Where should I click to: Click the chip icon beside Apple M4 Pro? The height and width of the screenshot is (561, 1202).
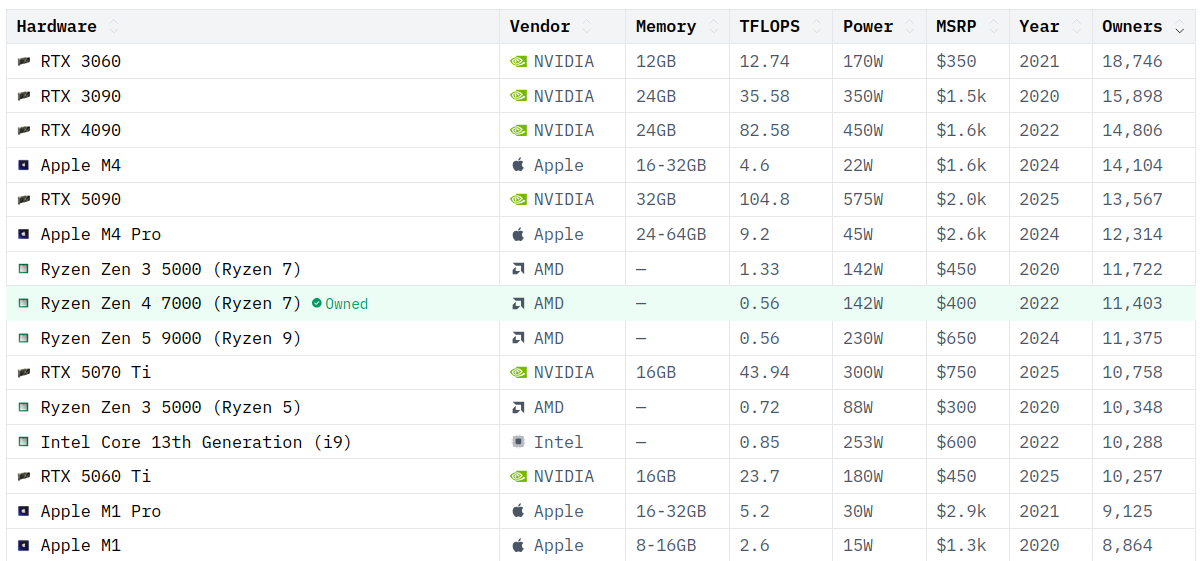click(25, 235)
